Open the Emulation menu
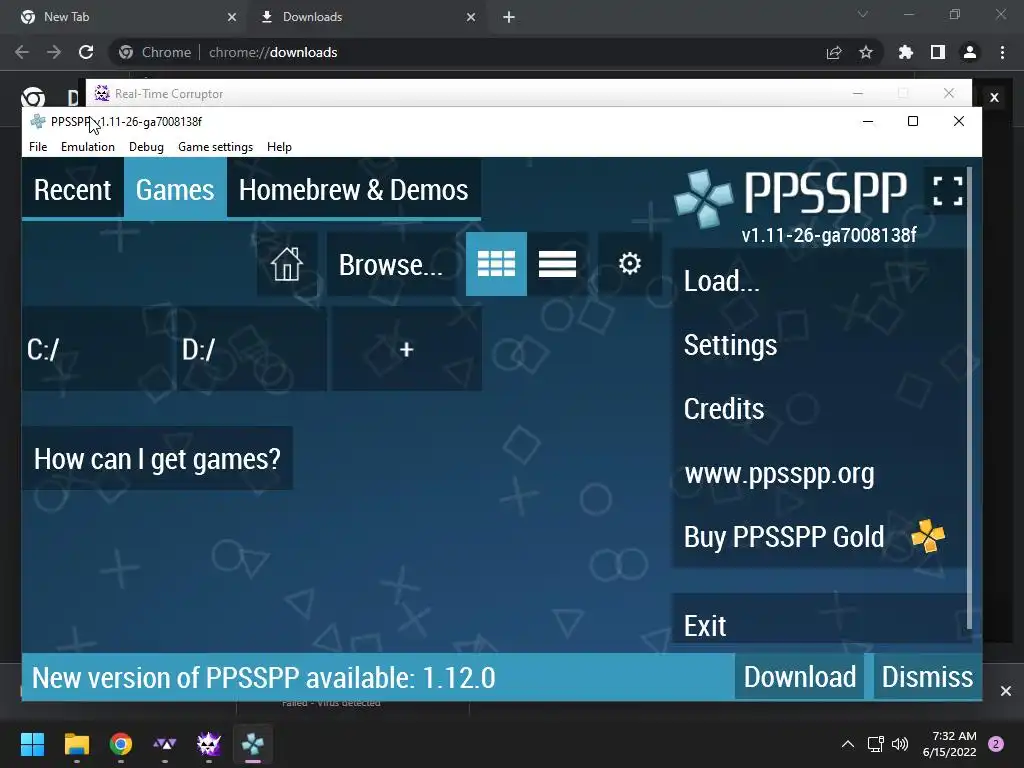 click(x=88, y=147)
